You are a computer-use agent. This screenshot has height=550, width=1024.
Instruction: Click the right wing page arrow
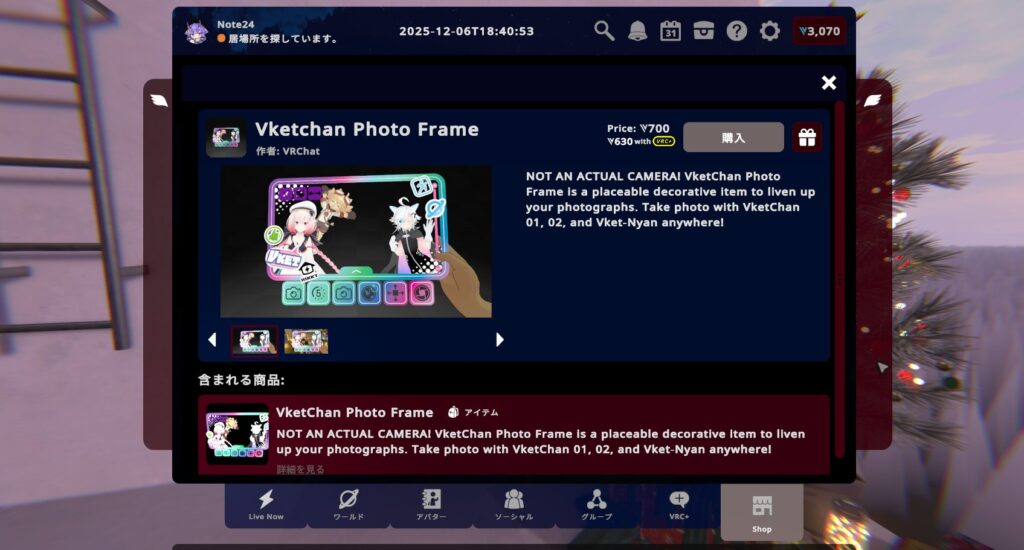[x=872, y=100]
